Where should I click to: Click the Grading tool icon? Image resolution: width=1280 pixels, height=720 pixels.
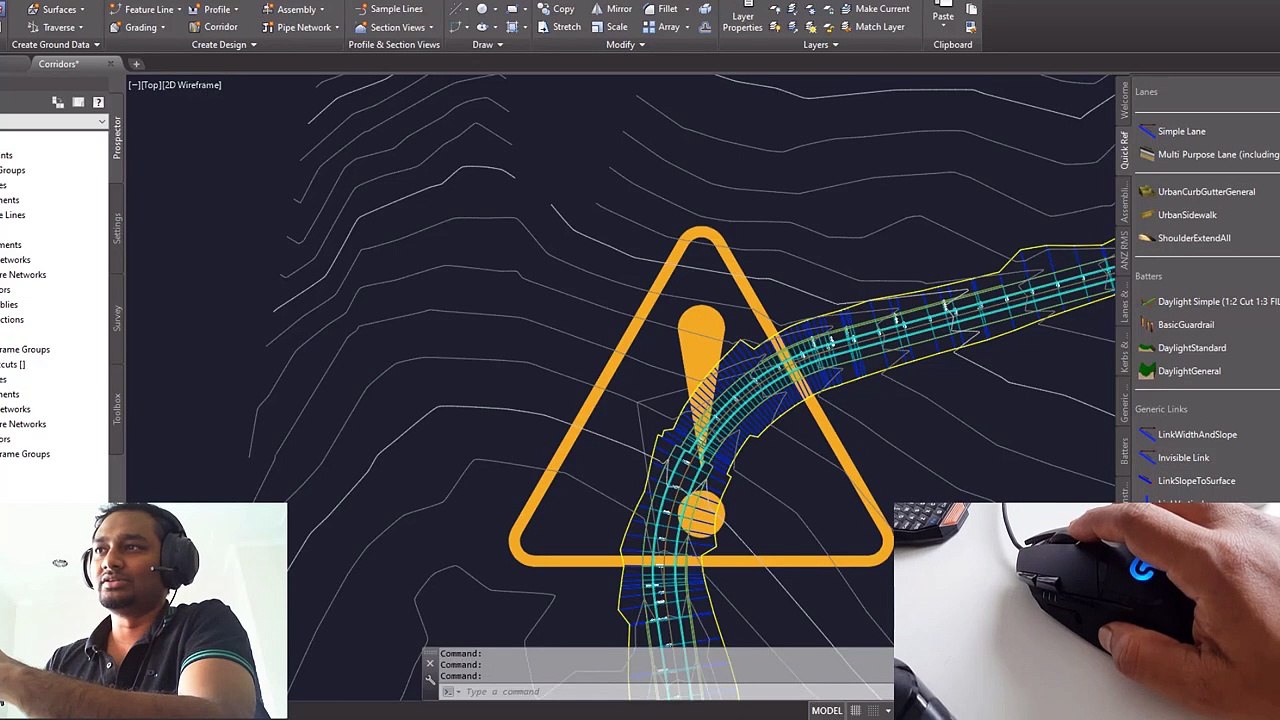pyautogui.click(x=115, y=27)
